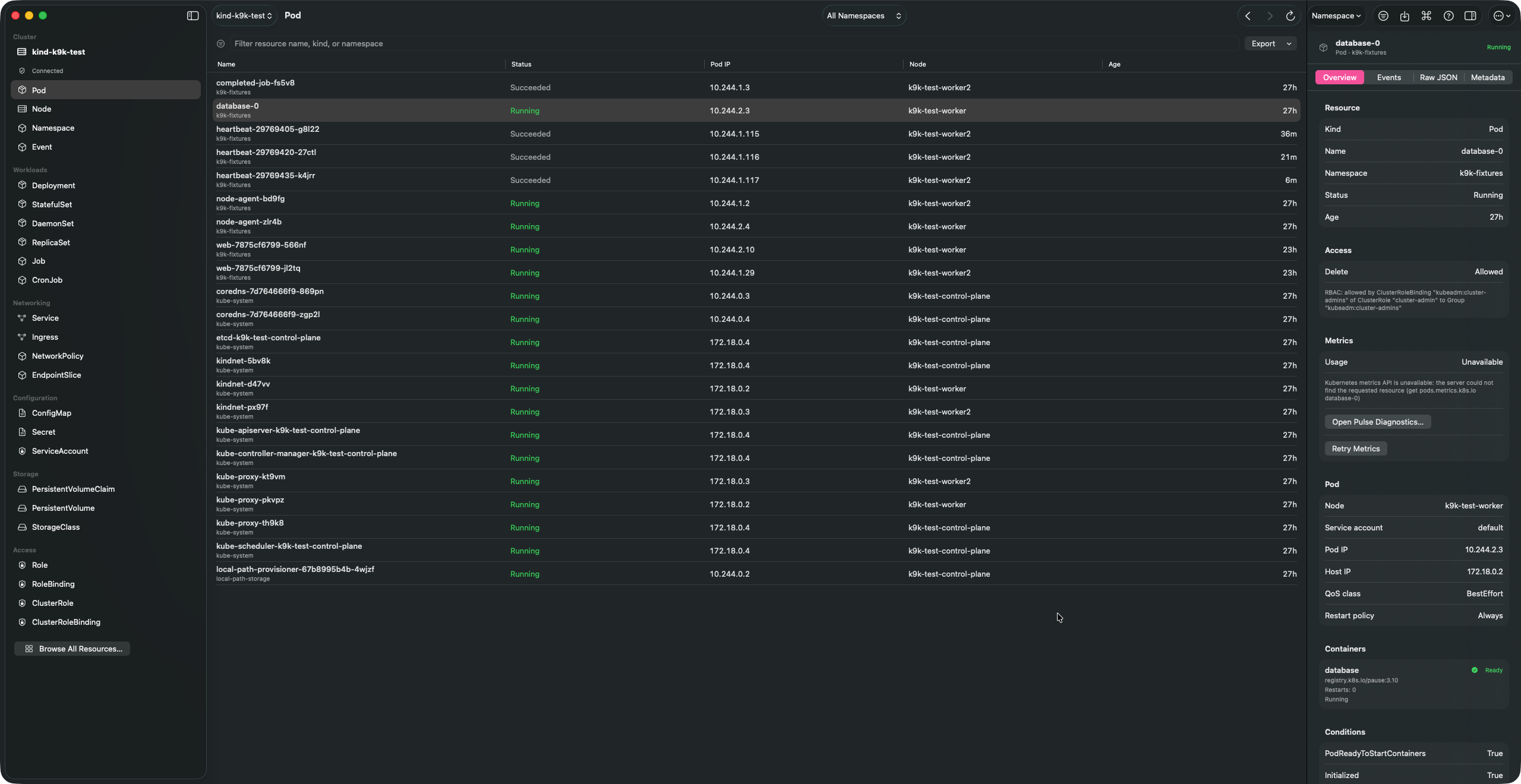Open the Namespace dropdown in toolbar
The image size is (1521, 784).
click(1336, 16)
